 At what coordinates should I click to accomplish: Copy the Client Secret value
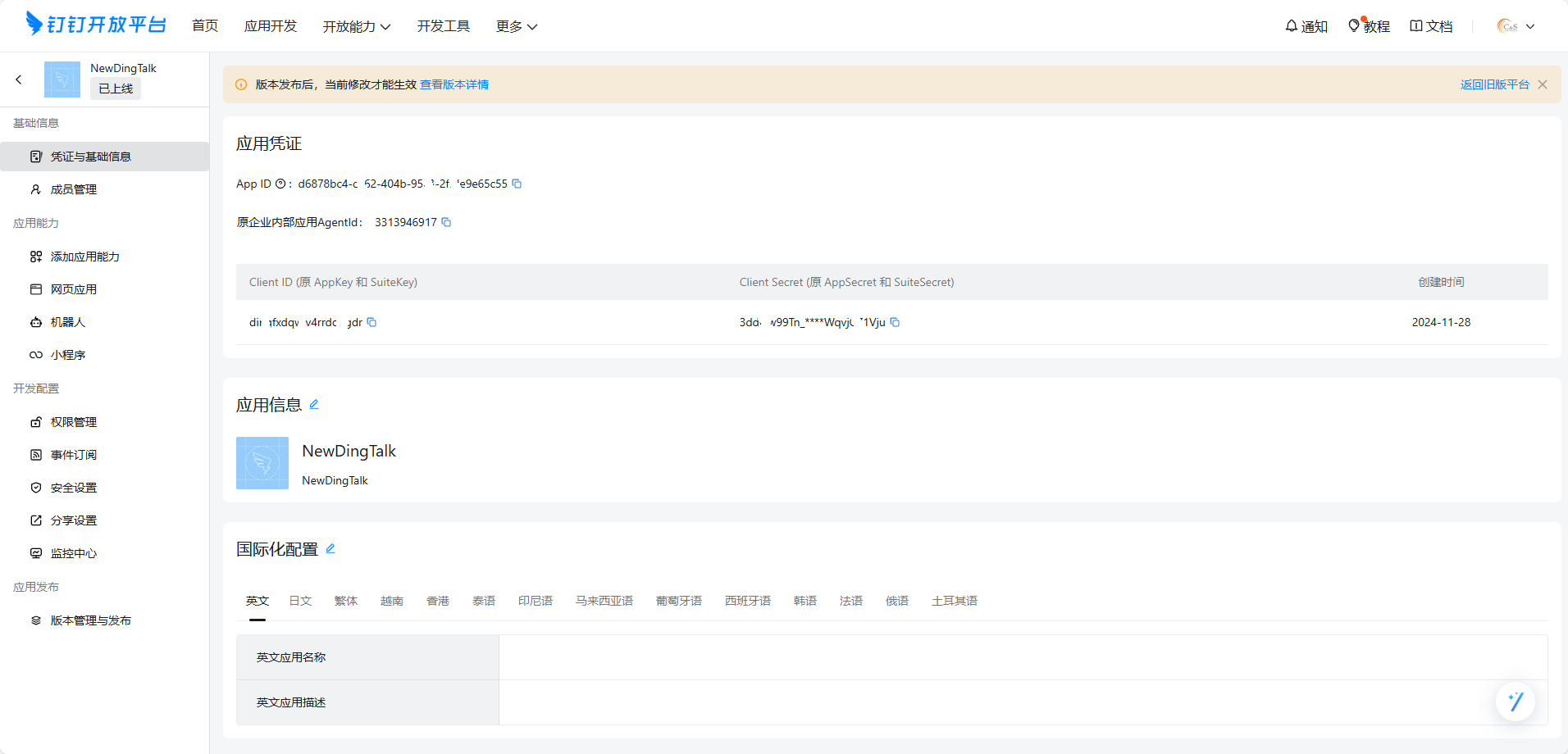[895, 322]
